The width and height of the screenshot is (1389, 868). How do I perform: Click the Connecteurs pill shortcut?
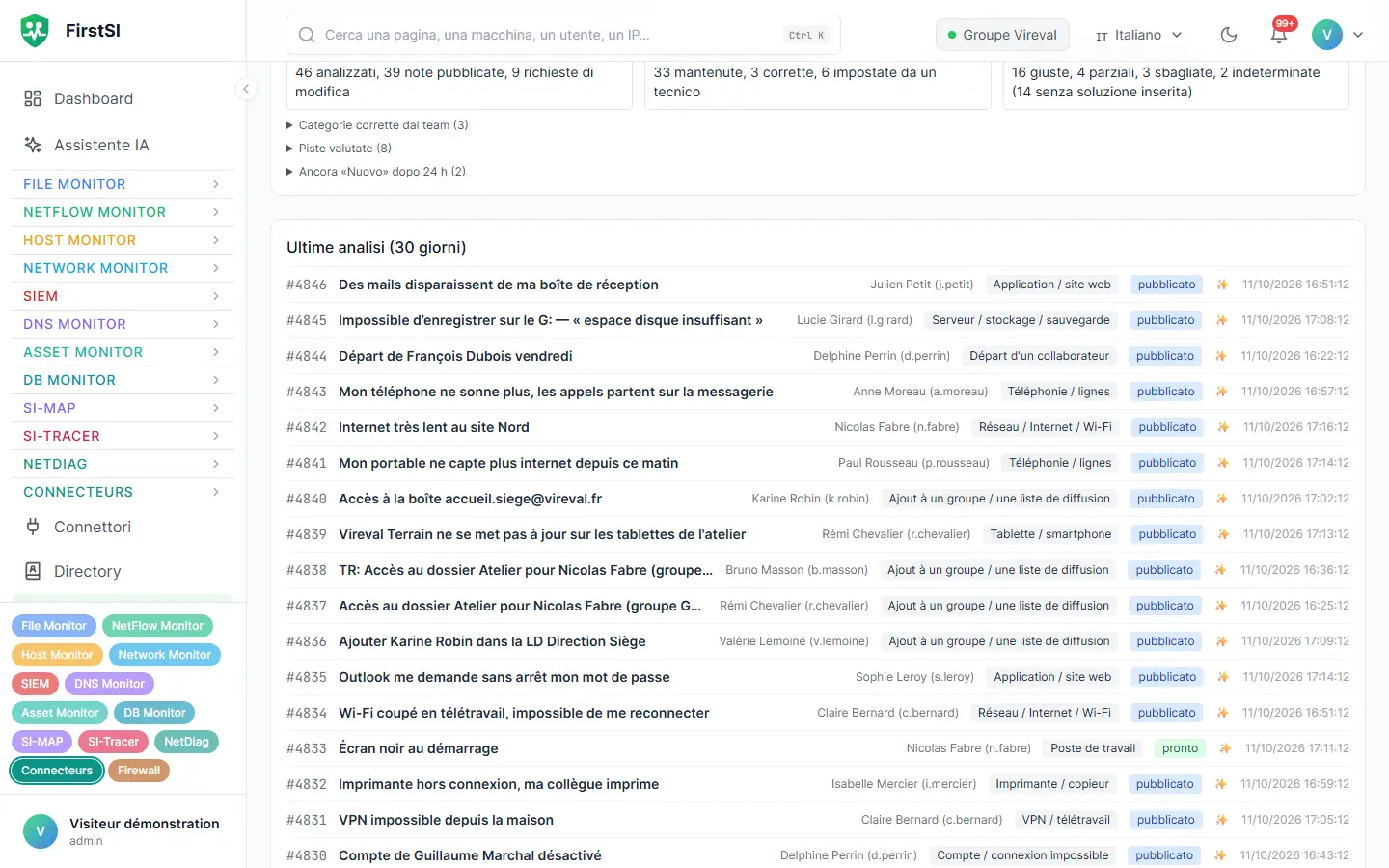[x=57, y=771]
